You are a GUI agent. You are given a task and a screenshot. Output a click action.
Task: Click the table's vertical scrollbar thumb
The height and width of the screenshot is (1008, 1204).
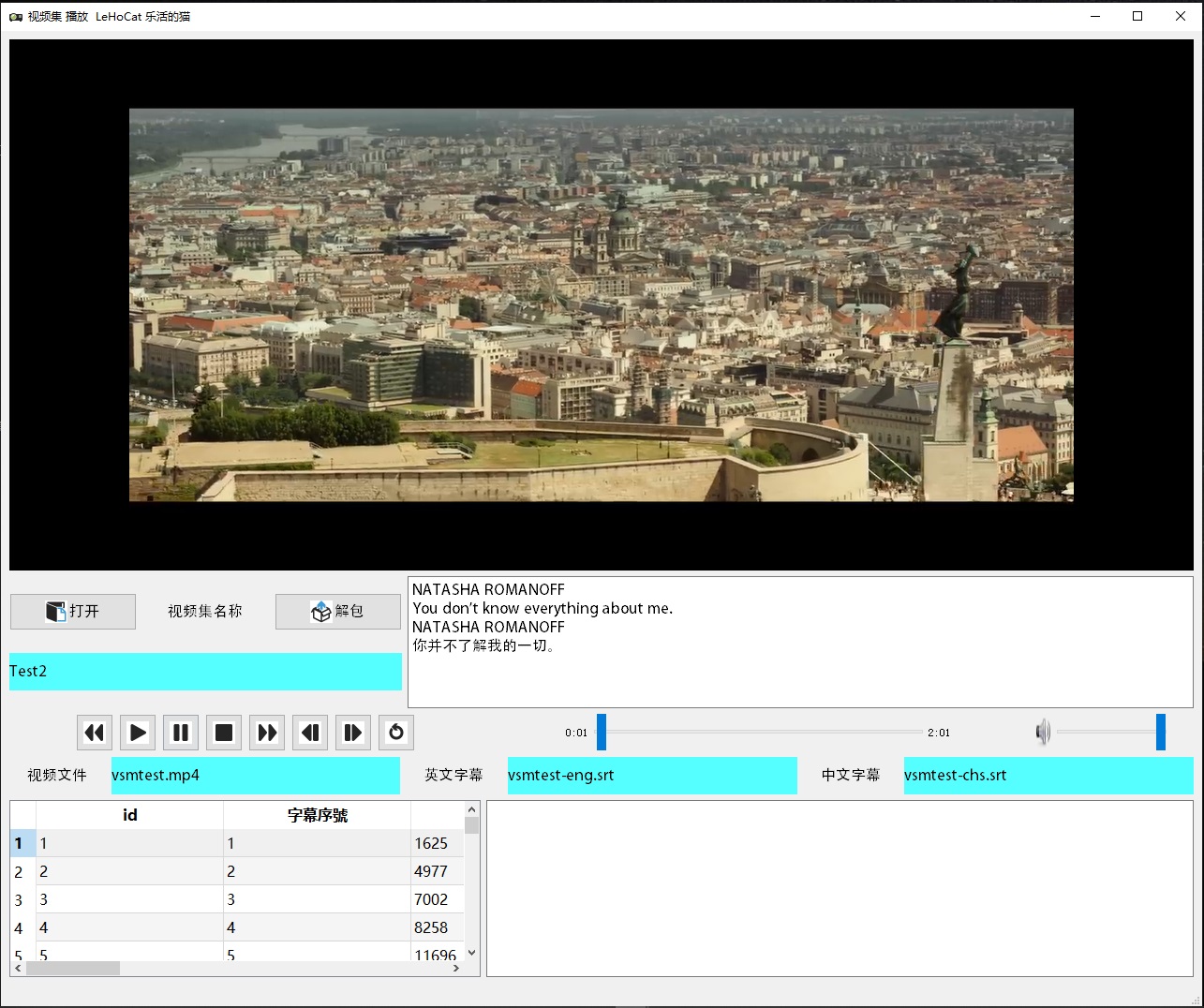click(x=471, y=825)
